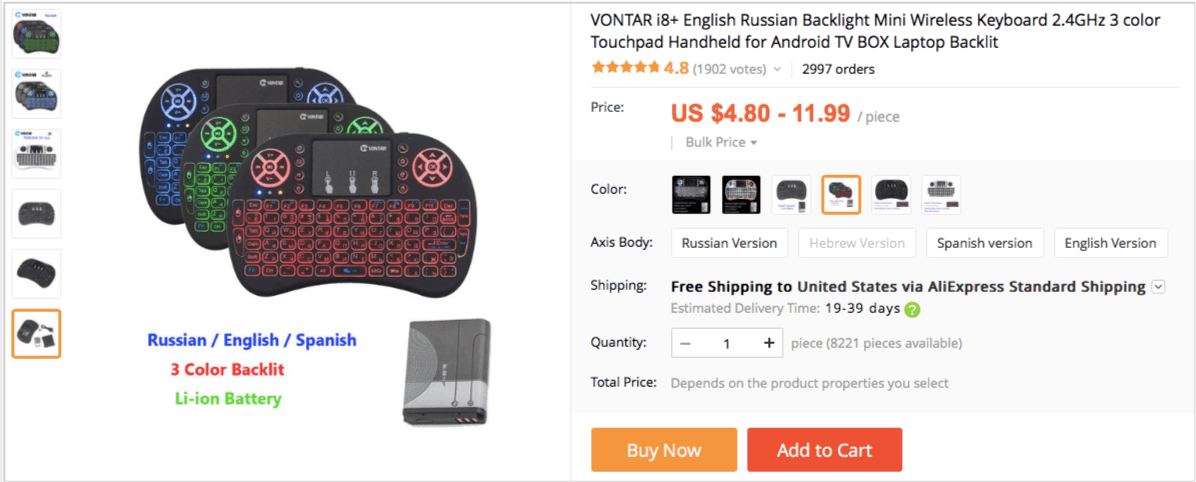Show the white keyboard gallery thumbnail
The width and height of the screenshot is (1196, 482).
point(37,153)
